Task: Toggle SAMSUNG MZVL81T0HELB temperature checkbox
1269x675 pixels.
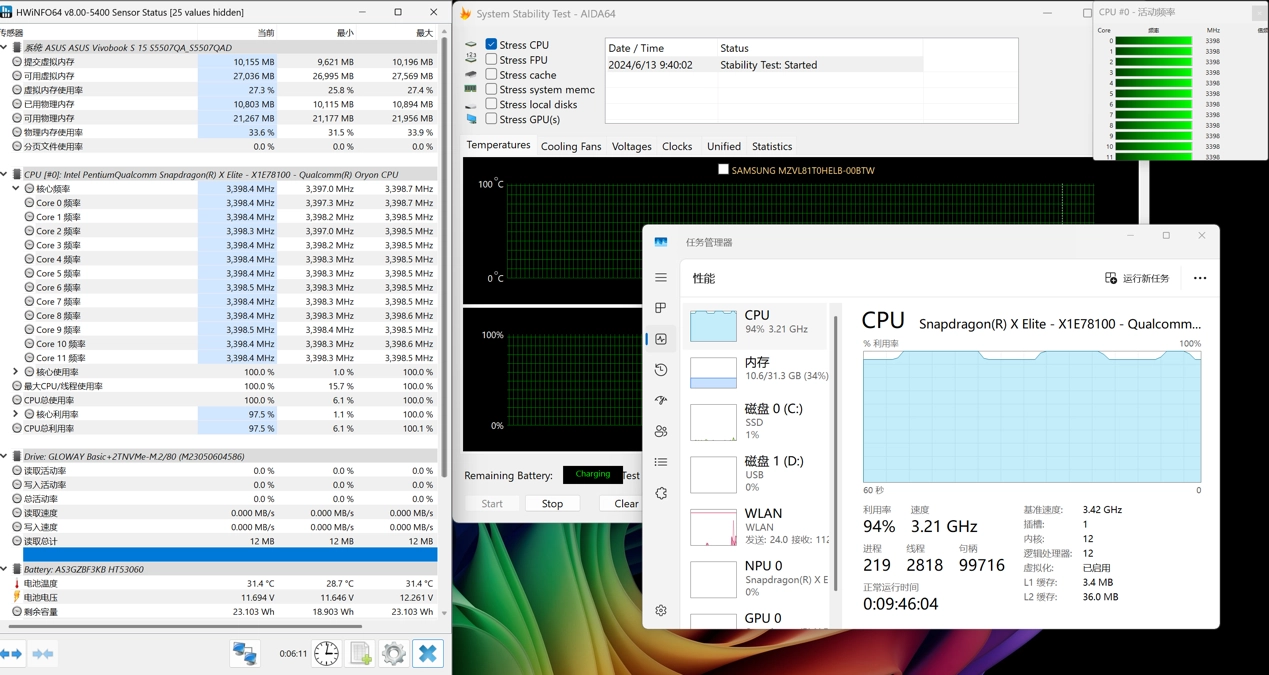Action: (x=723, y=170)
